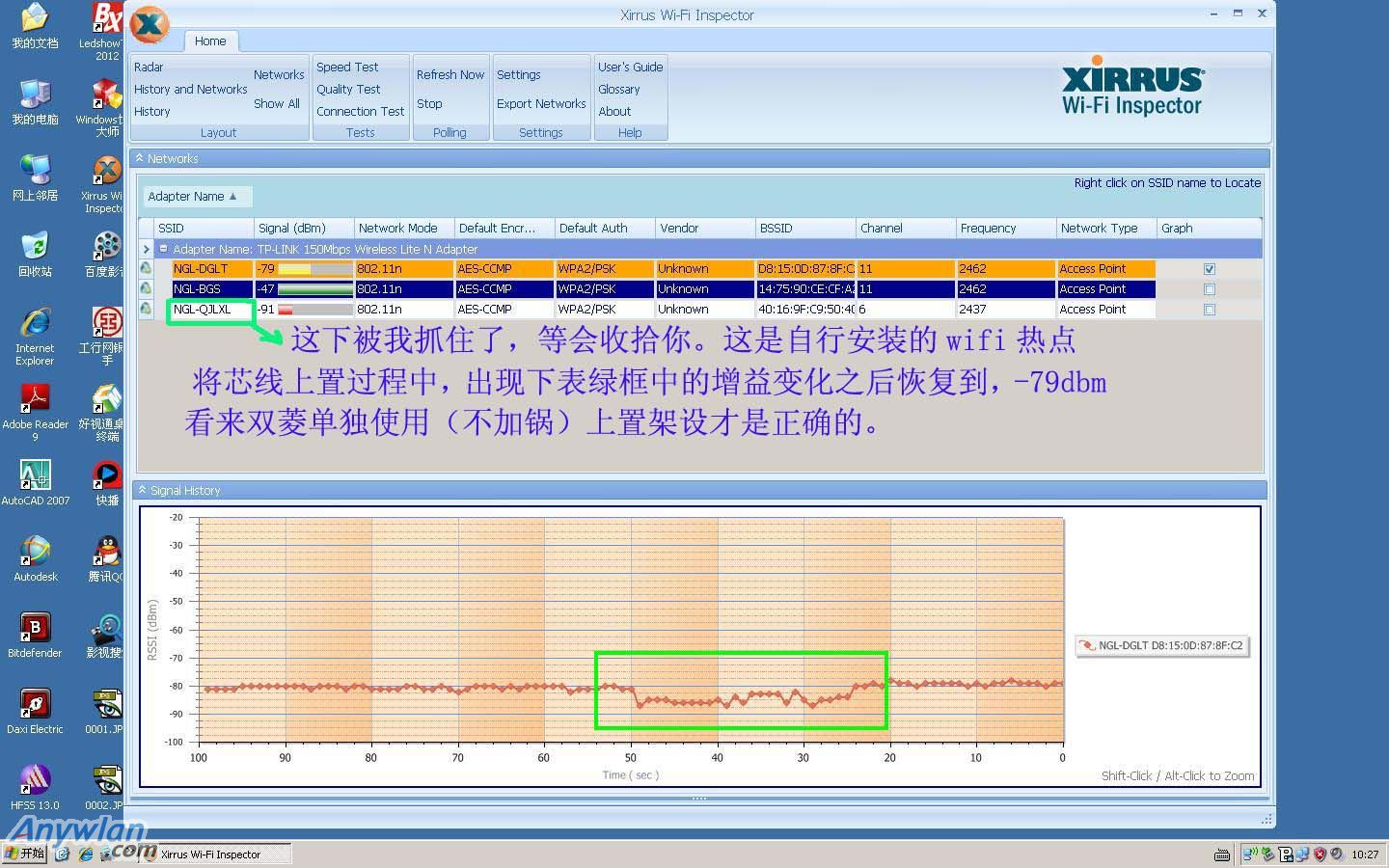
Task: Choose Show All layout option
Action: point(277,103)
